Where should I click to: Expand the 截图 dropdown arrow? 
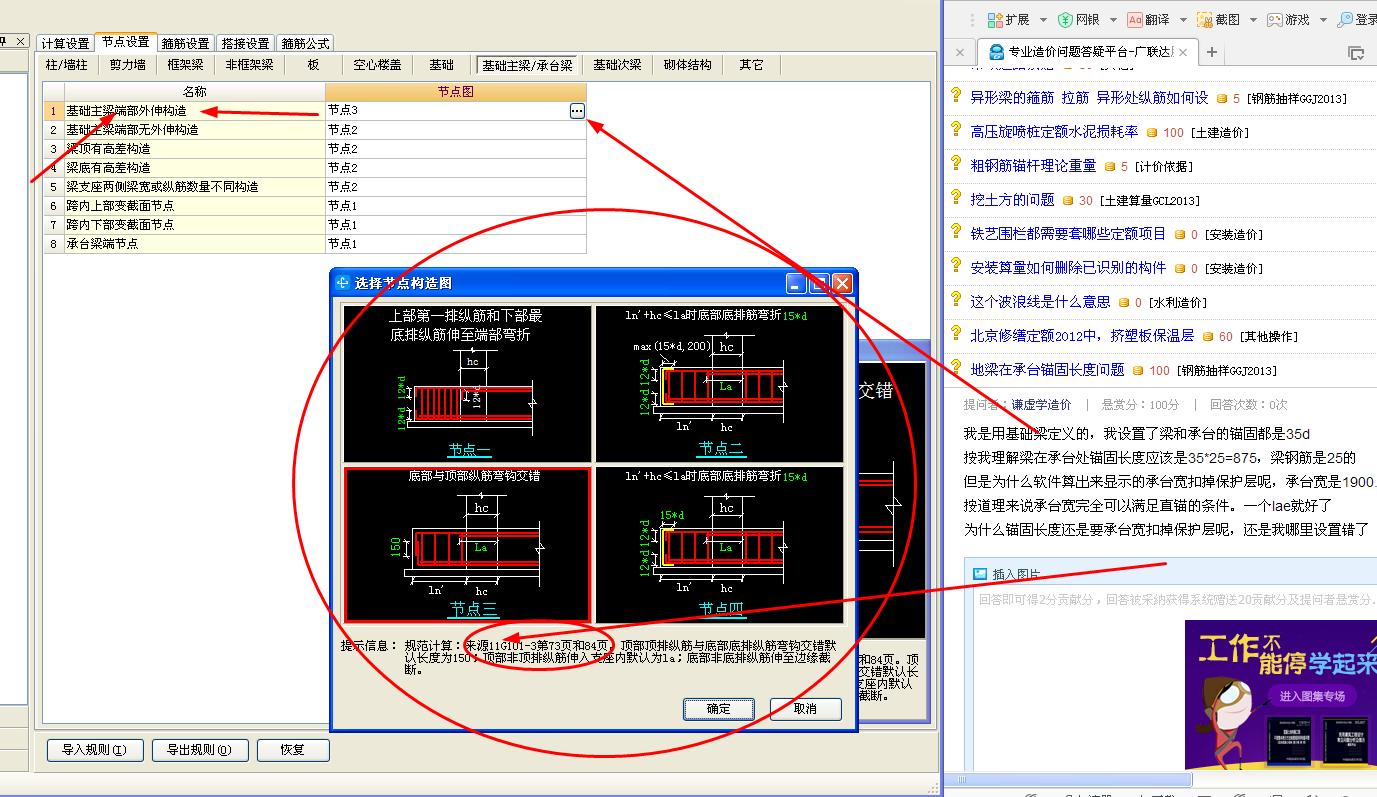[1252, 20]
